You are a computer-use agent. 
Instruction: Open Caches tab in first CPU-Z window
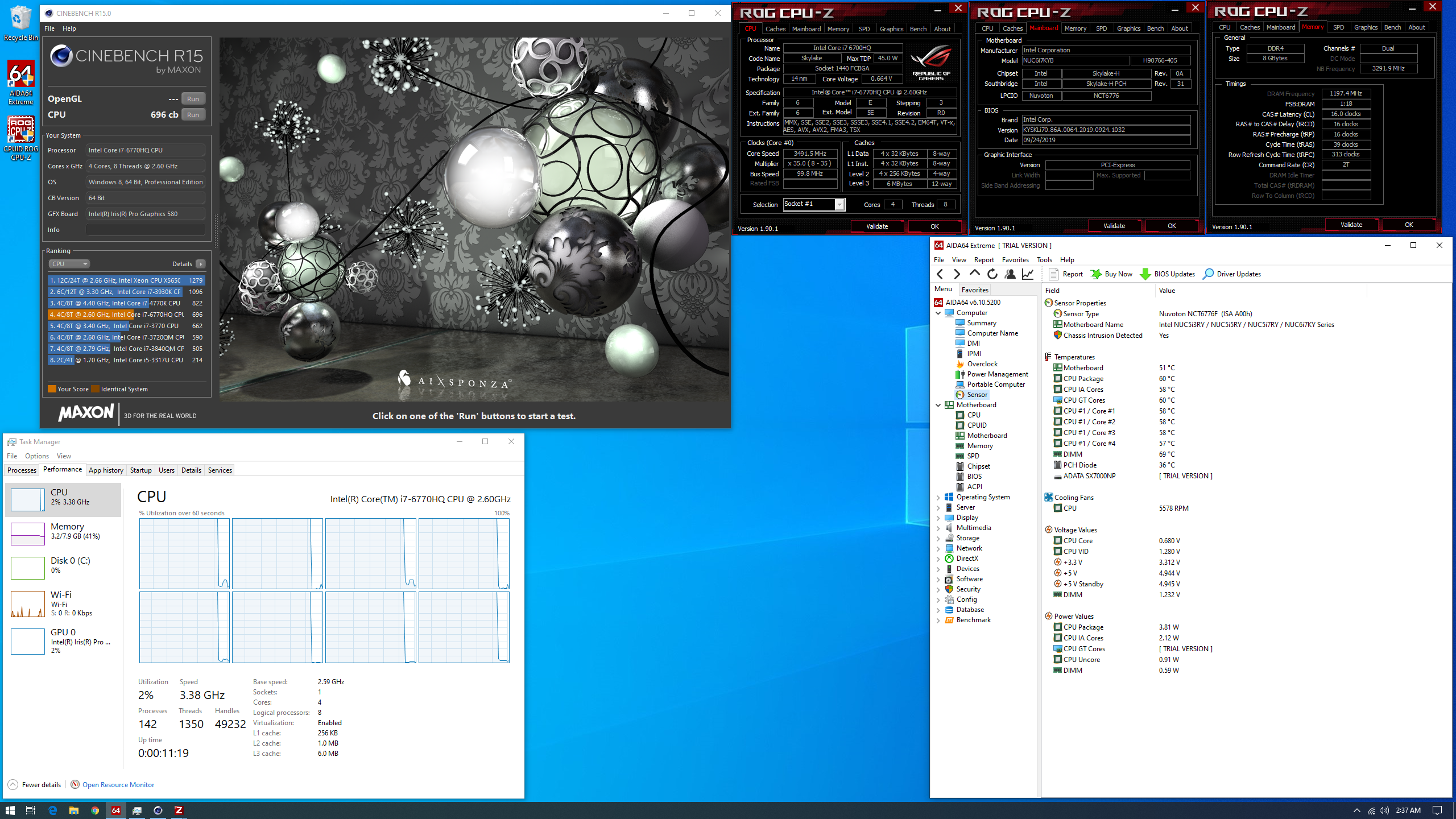coord(775,29)
